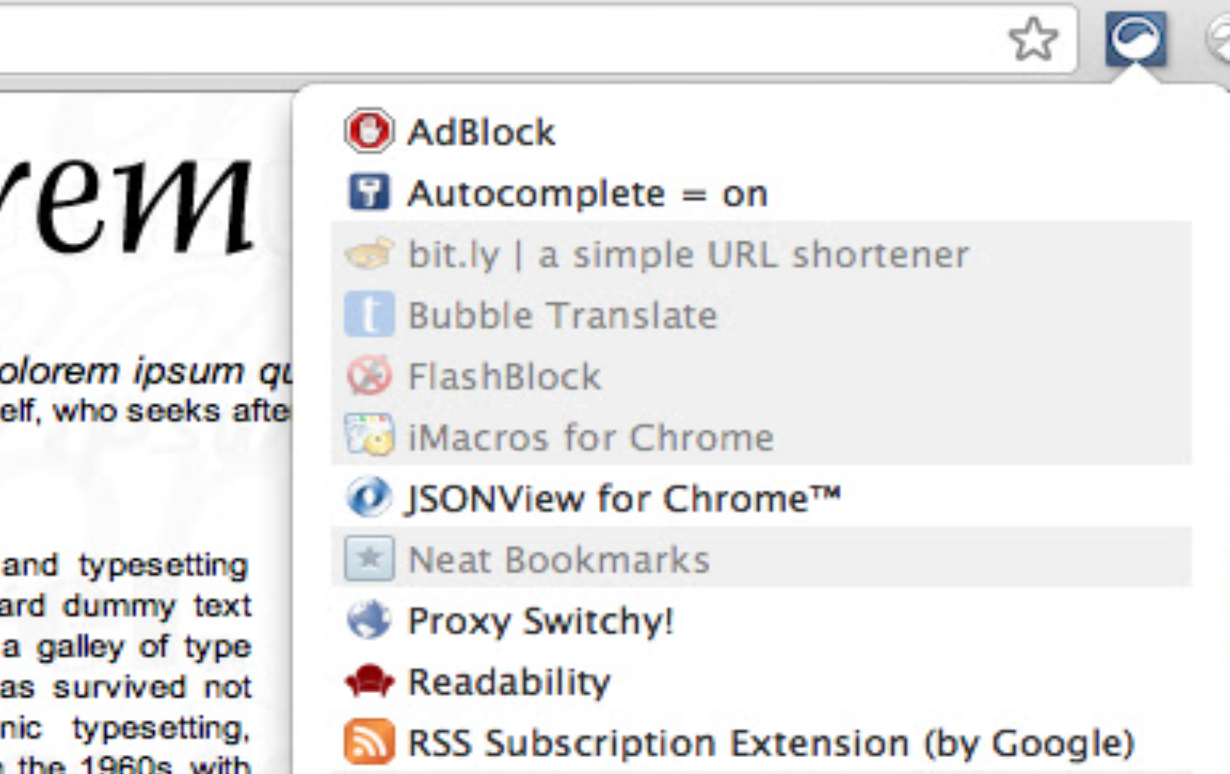Click the FlashBlock icon in the list

368,377
